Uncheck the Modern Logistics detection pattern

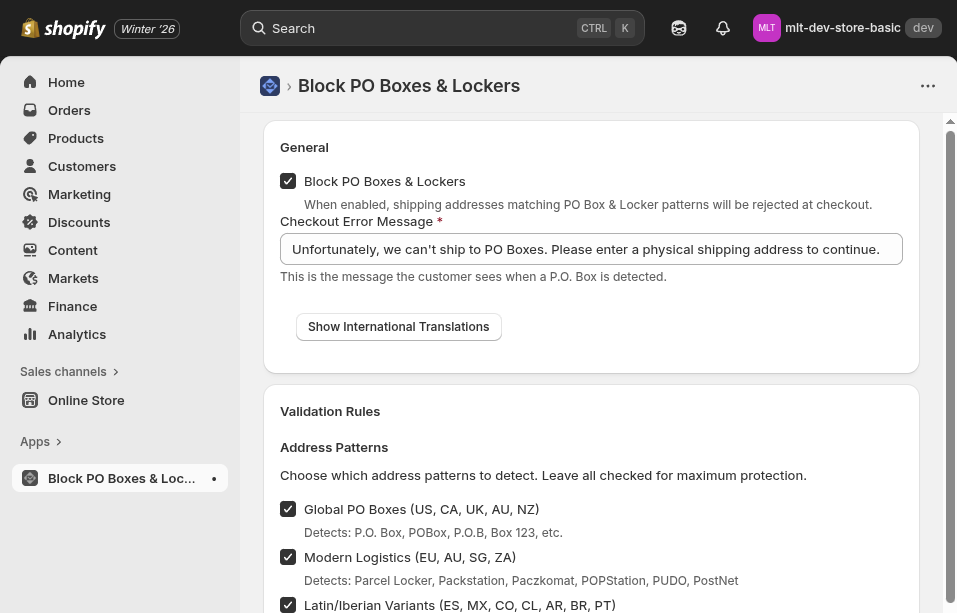point(288,557)
